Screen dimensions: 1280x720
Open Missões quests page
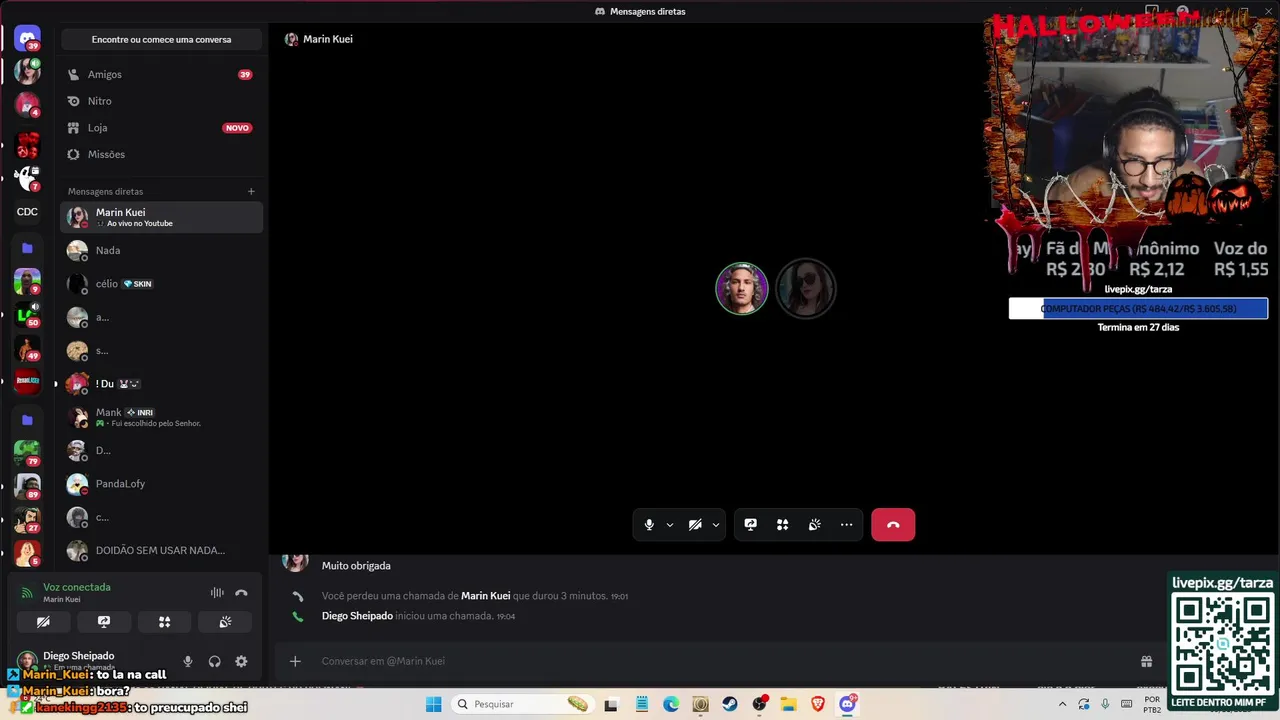pos(161,155)
